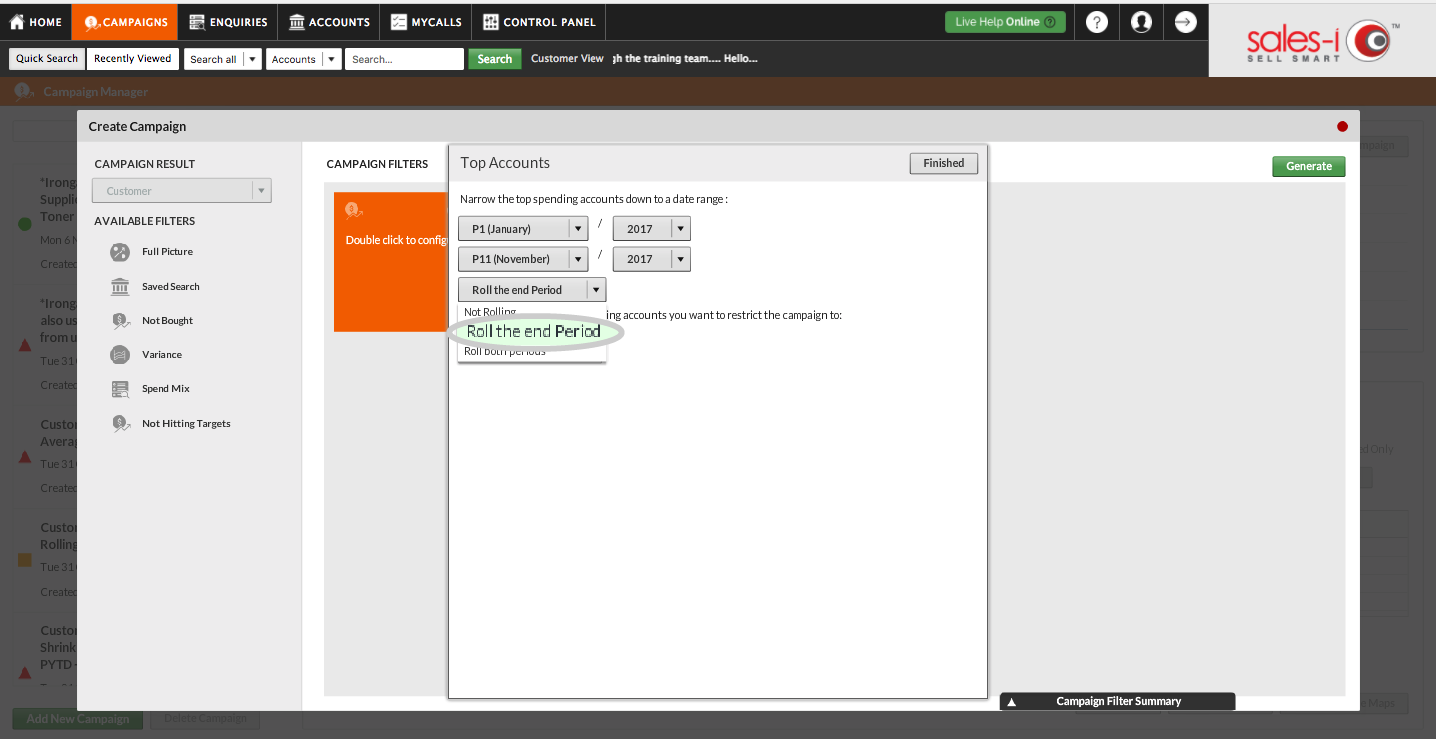Open the P11 (November) period dropdown
The width and height of the screenshot is (1436, 739).
523,259
